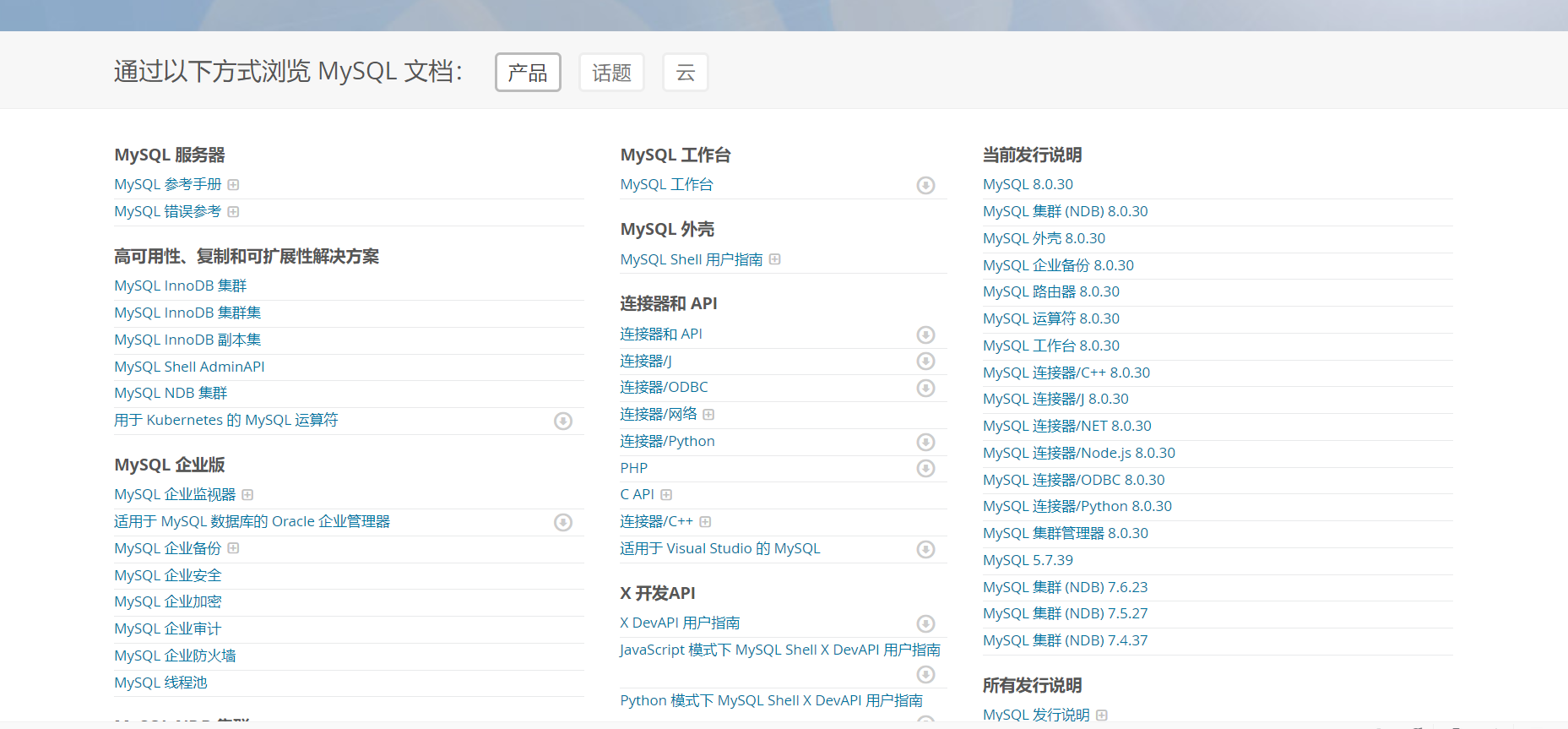Open MySQL 企业防火墙 link
The height and width of the screenshot is (729, 1568).
coord(175,656)
